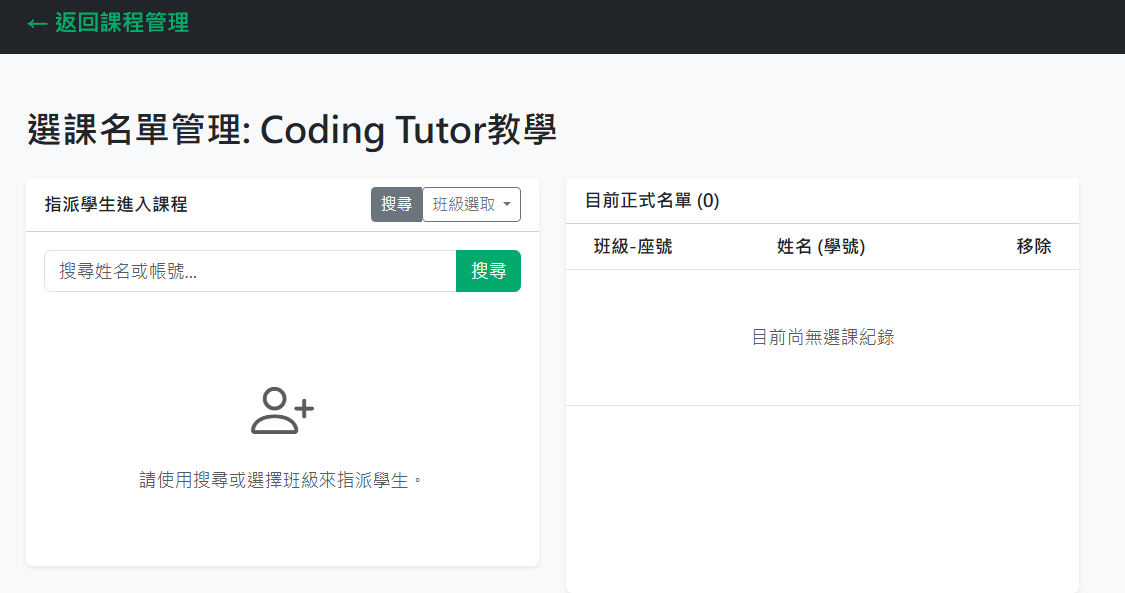
Task: Click the caret arrow on 班級選取
Action: point(507,205)
